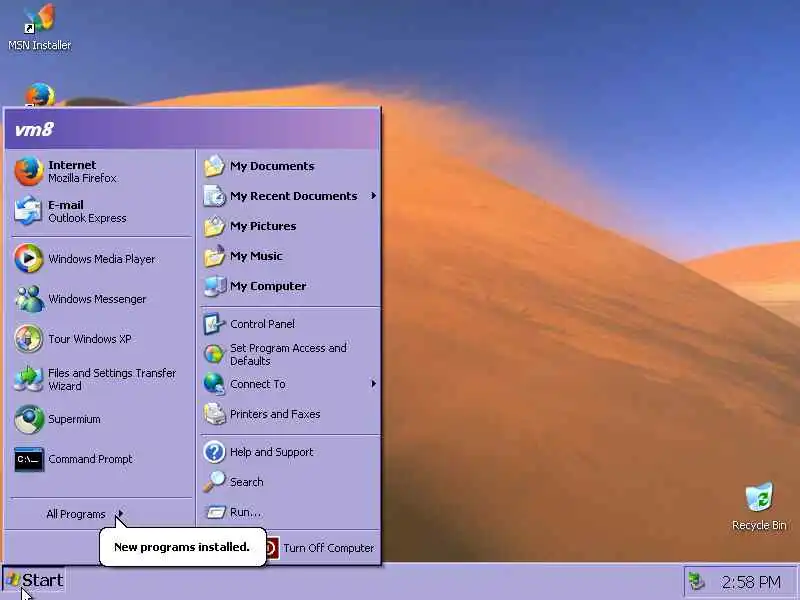This screenshot has width=800, height=600.
Task: Click the Printers and Faxes text label
Action: (275, 414)
